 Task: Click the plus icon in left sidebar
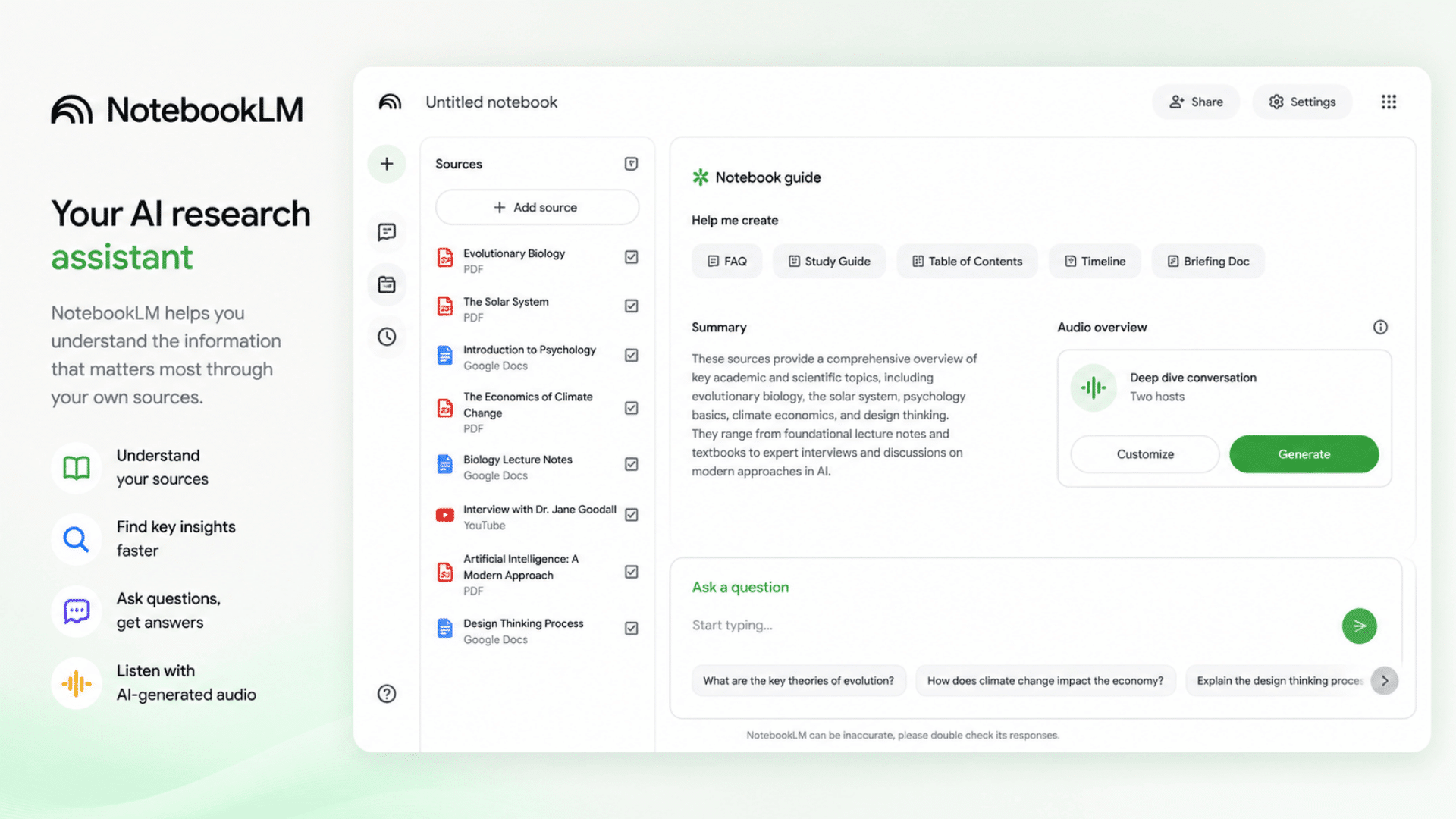coord(387,164)
